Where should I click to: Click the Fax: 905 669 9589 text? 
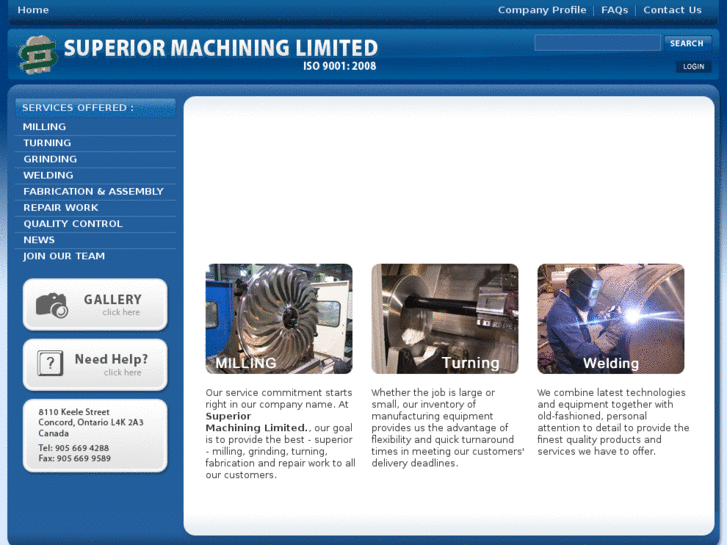click(74, 459)
